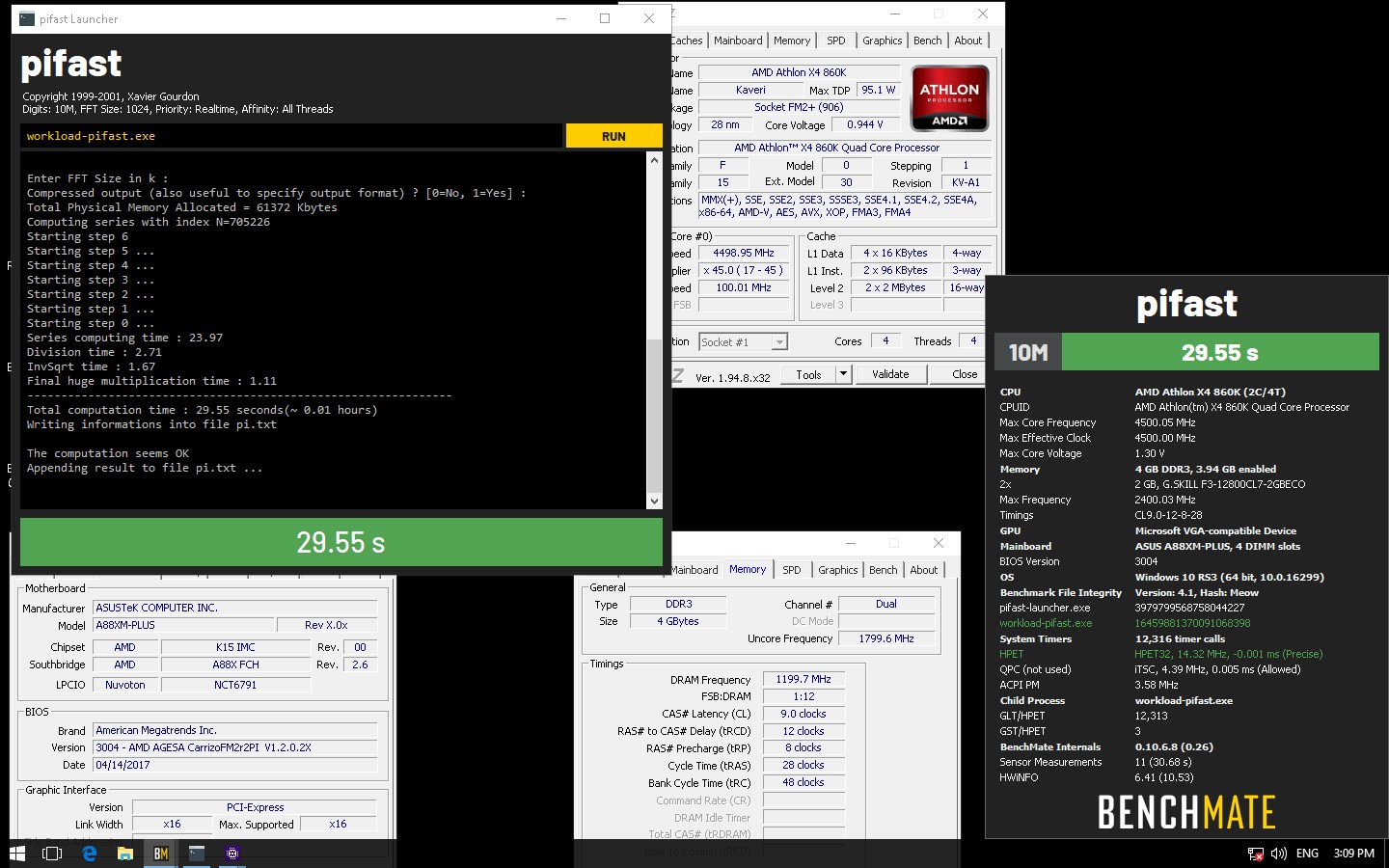This screenshot has width=1389, height=868.
Task: Switch to the CPU-Z taskbar icon
Action: (232, 854)
